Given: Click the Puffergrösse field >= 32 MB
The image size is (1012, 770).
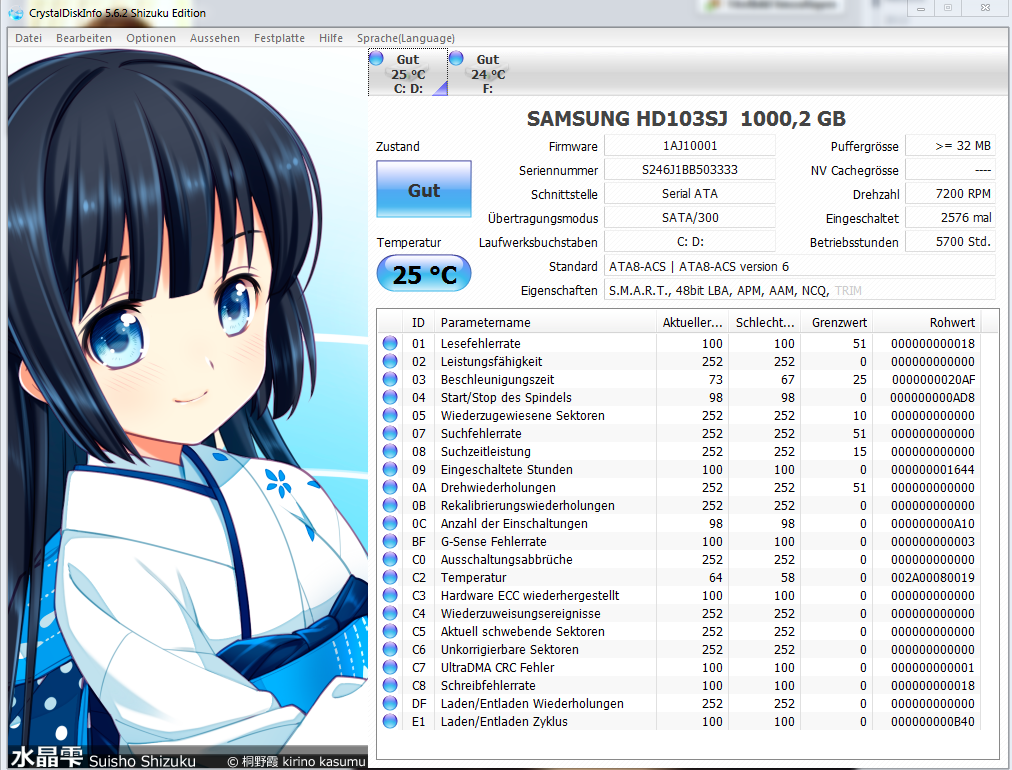Looking at the screenshot, I should click(x=950, y=146).
